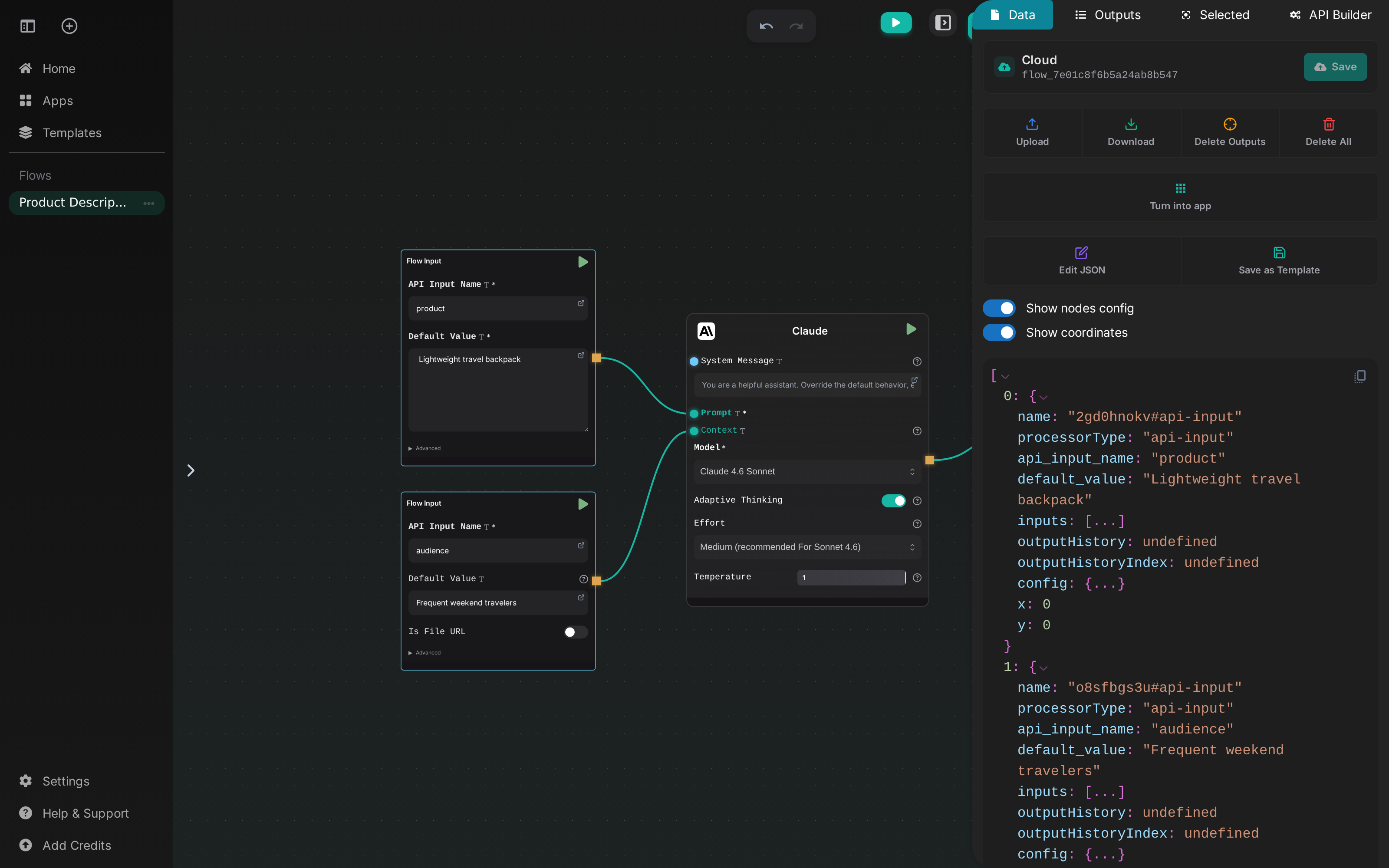Click Effort help icon

(x=917, y=523)
